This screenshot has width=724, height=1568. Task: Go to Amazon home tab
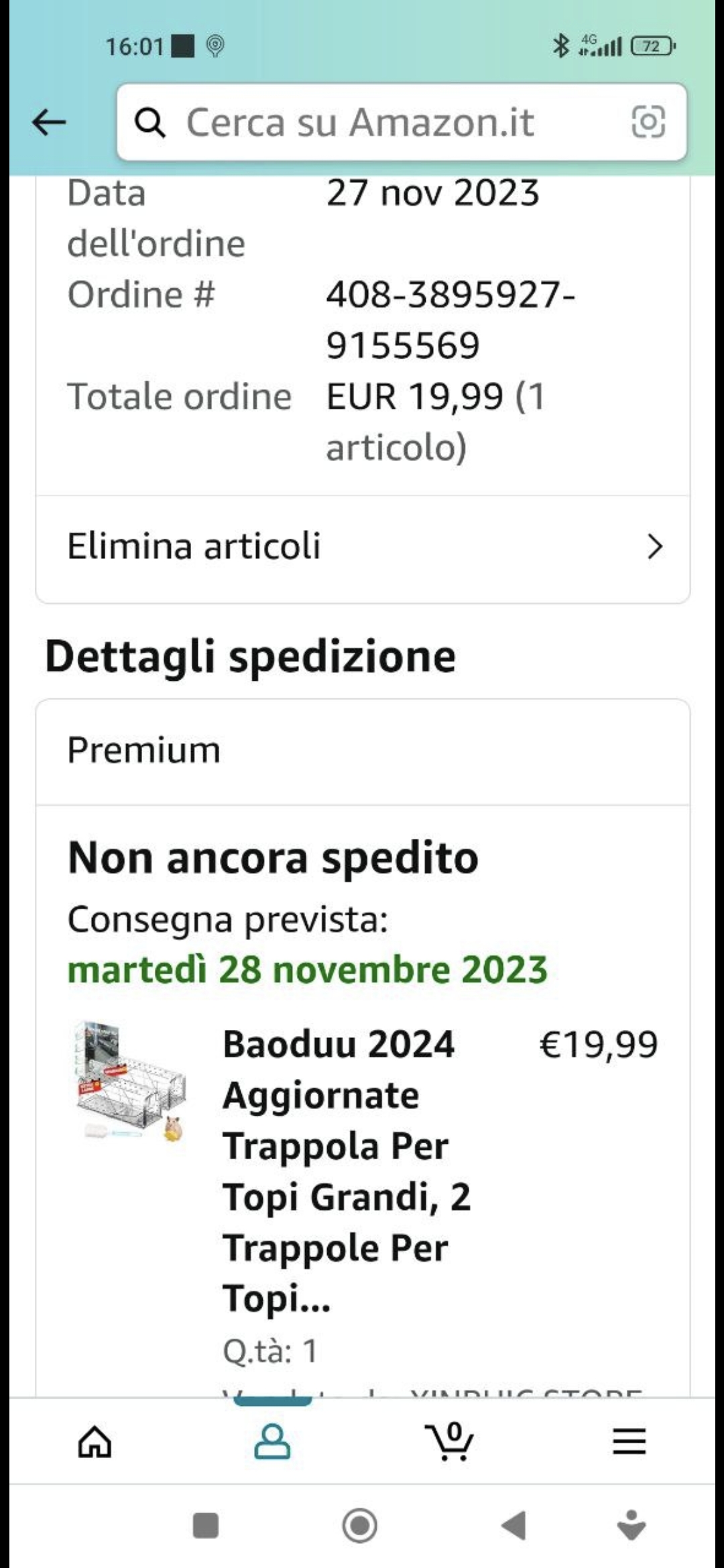click(x=95, y=1441)
